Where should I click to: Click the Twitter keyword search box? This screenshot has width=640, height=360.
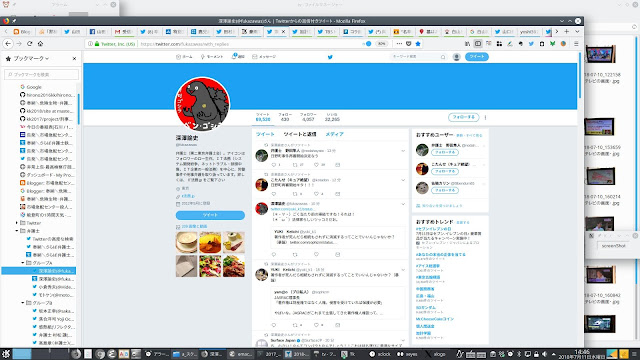[x=418, y=57]
